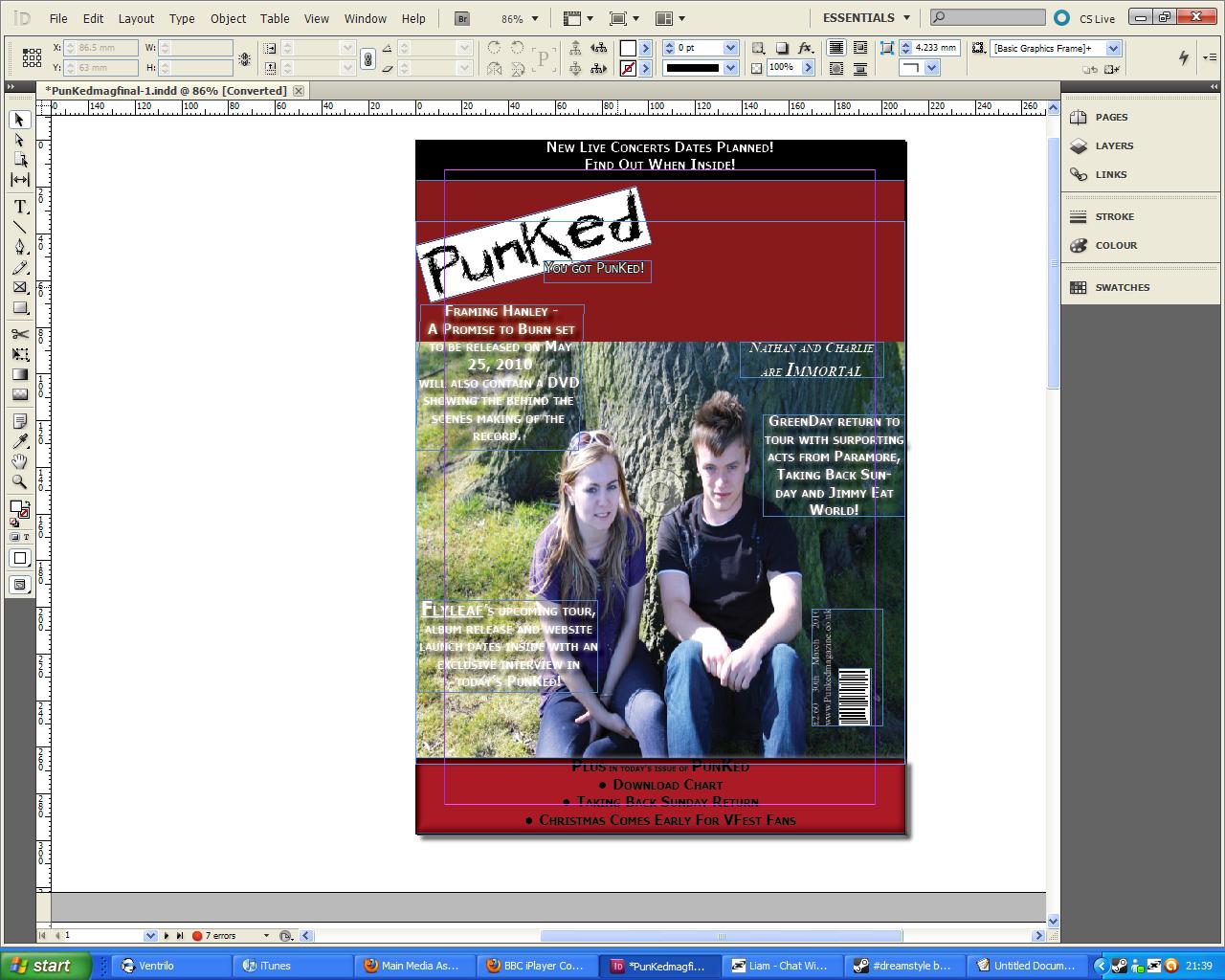Select the Page tool

pyautogui.click(x=20, y=160)
